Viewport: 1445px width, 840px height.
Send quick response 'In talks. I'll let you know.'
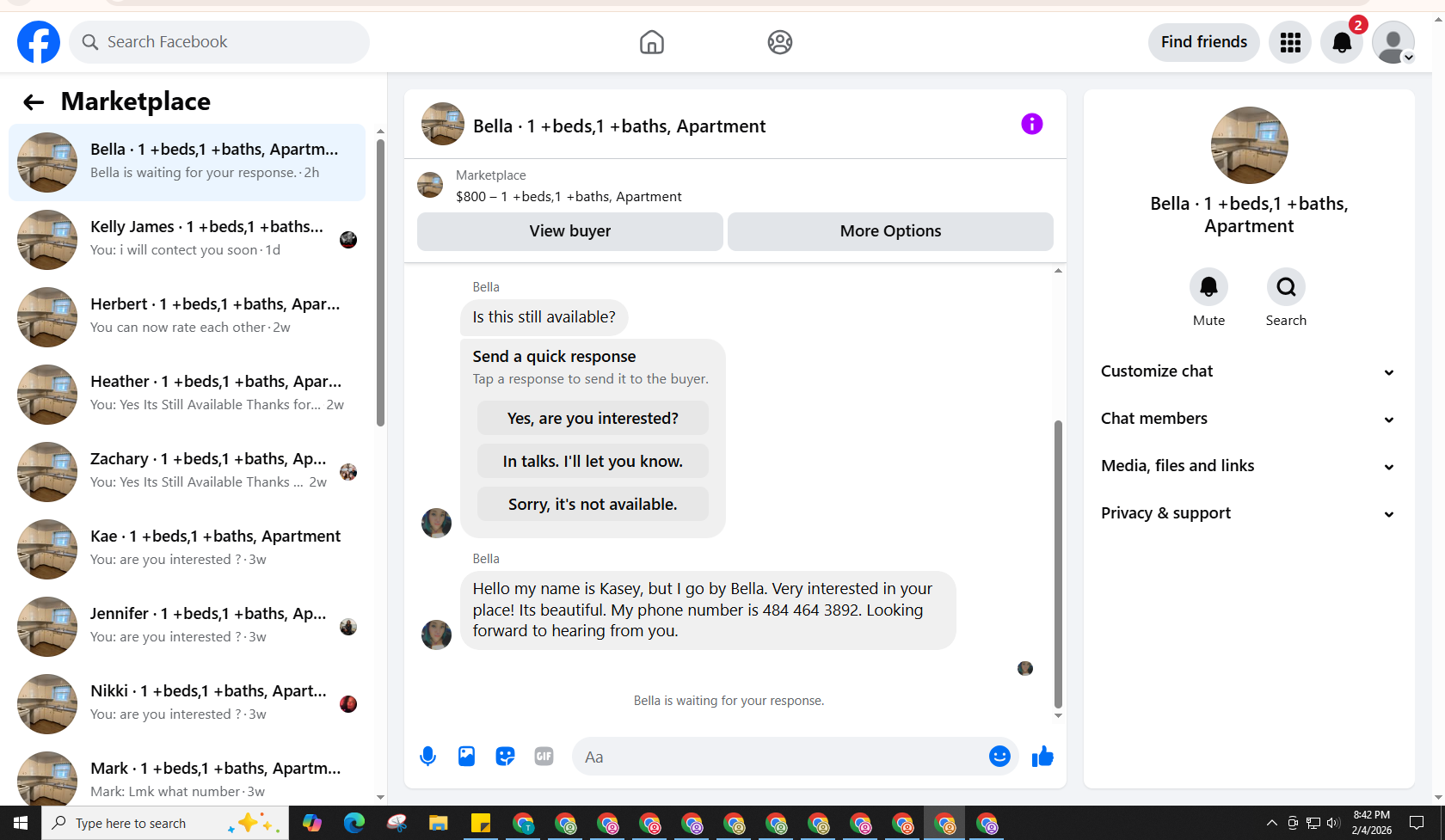tap(593, 462)
